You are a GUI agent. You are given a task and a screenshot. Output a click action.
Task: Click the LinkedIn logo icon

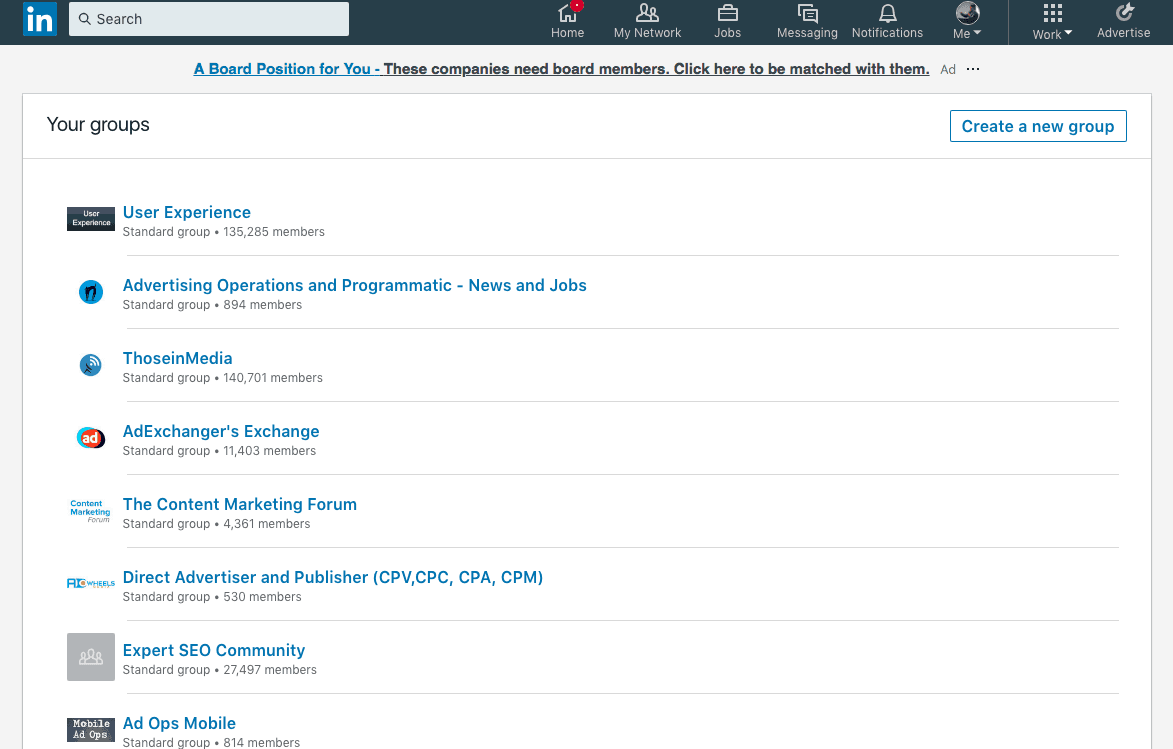[x=40, y=19]
